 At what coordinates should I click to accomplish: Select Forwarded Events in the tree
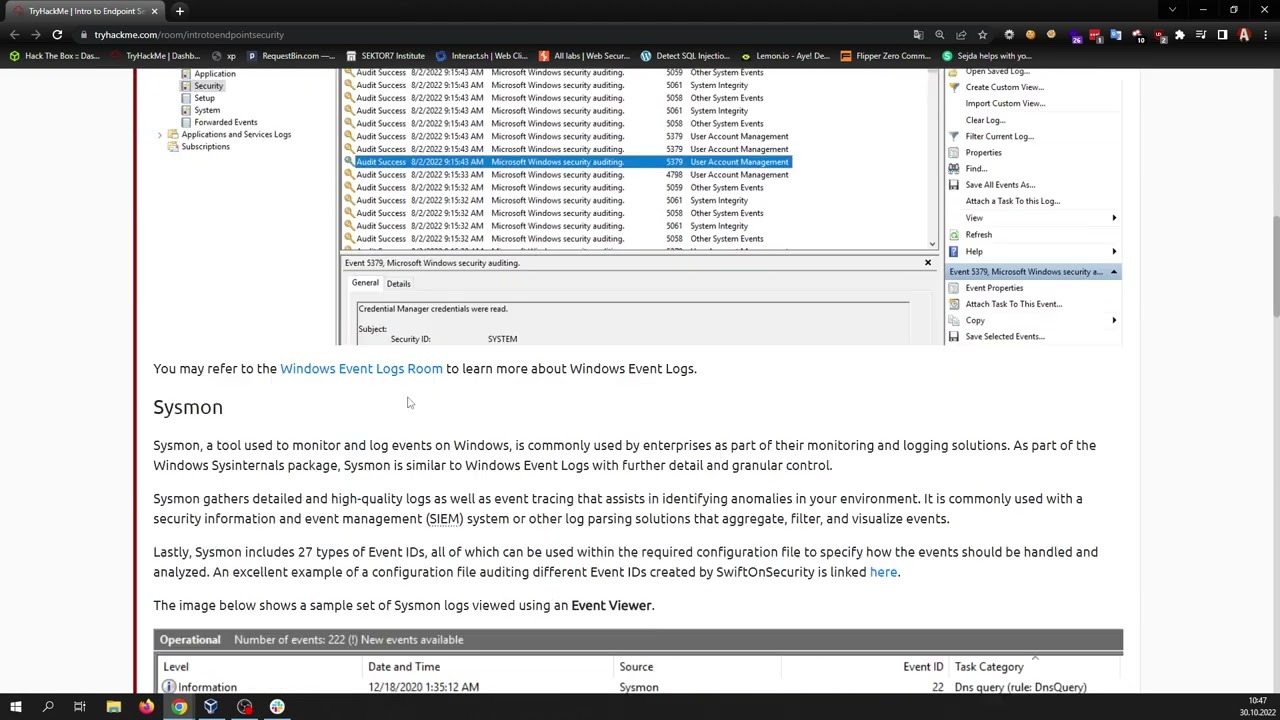point(225,122)
